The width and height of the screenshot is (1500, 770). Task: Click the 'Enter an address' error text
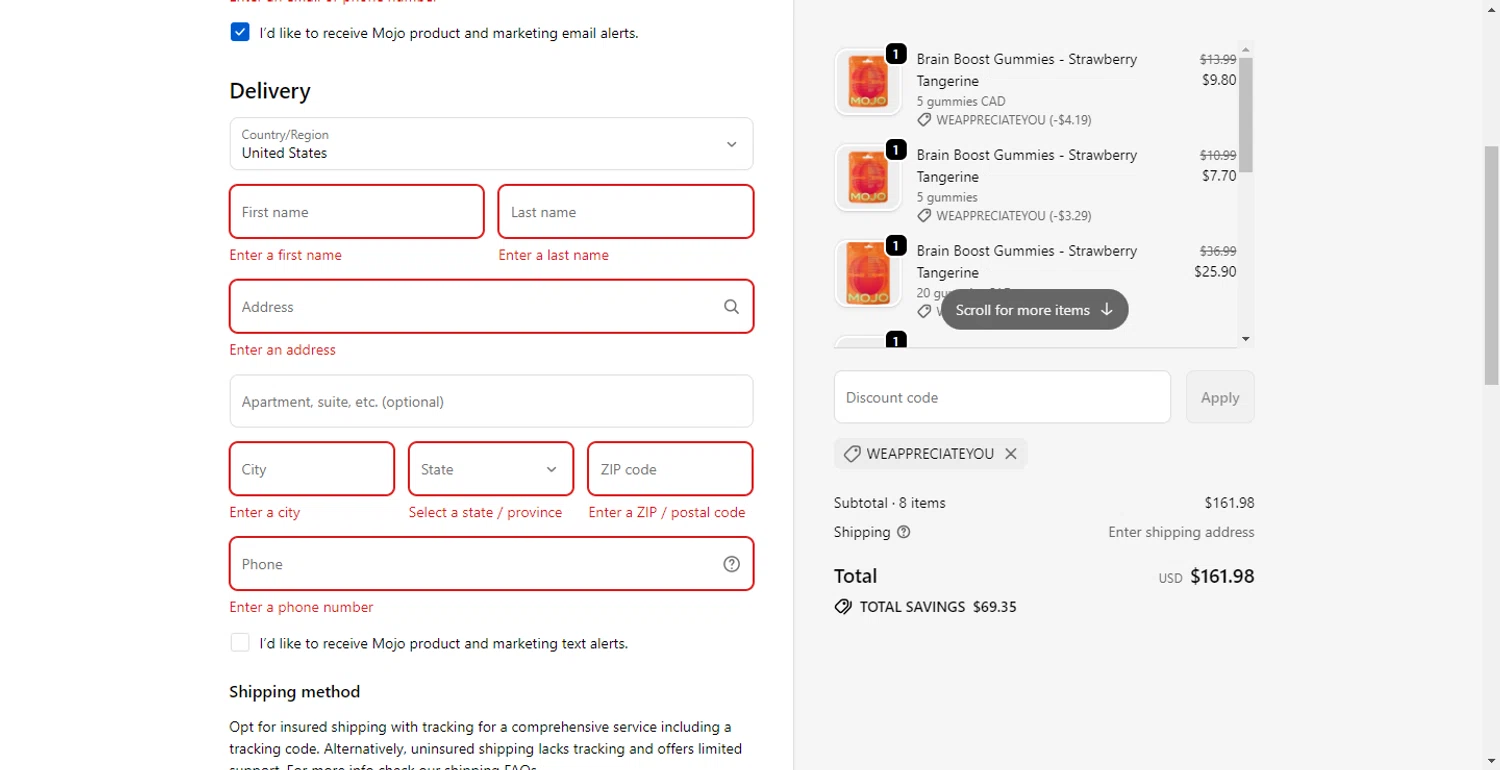point(283,350)
